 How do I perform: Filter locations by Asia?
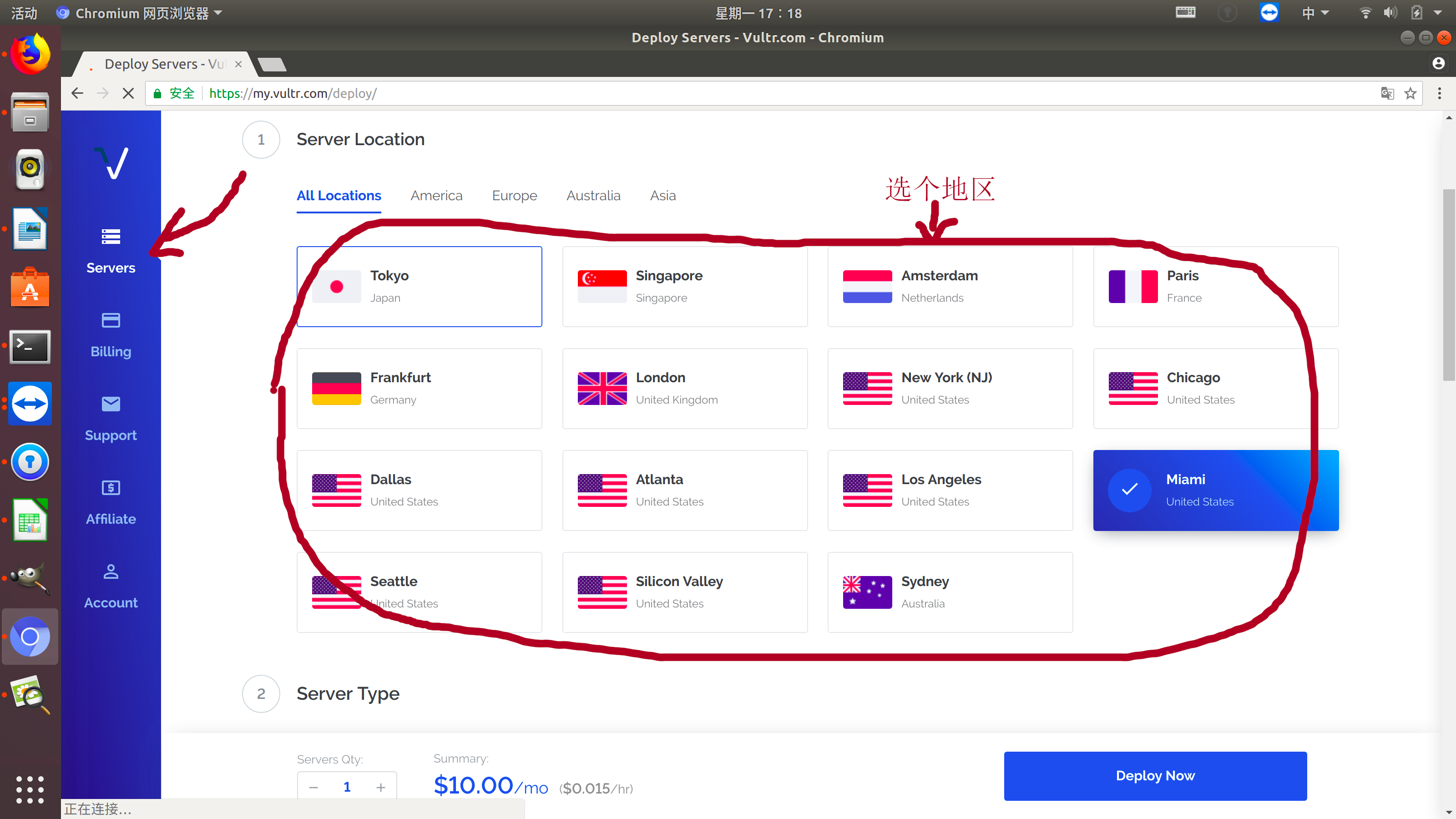[663, 196]
